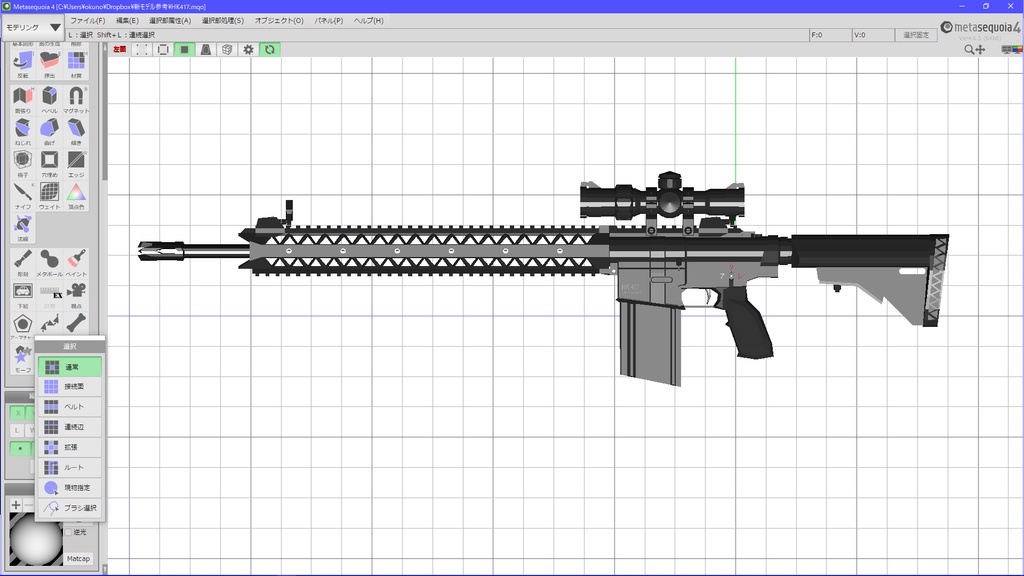Select the マグネット (Magnet) tool
The height and width of the screenshot is (576, 1024).
(x=75, y=99)
